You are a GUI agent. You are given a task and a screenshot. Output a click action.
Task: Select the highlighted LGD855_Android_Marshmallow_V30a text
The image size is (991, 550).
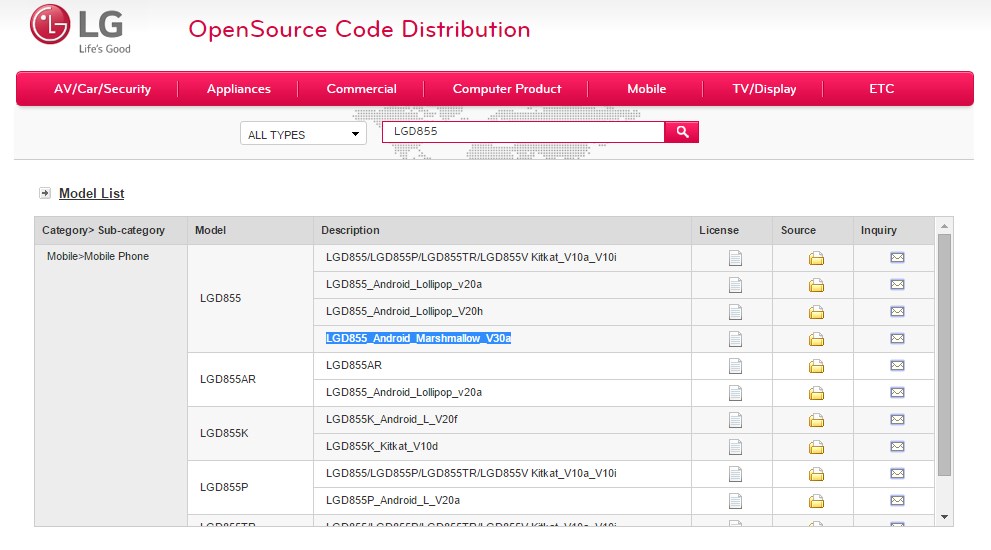click(x=418, y=339)
